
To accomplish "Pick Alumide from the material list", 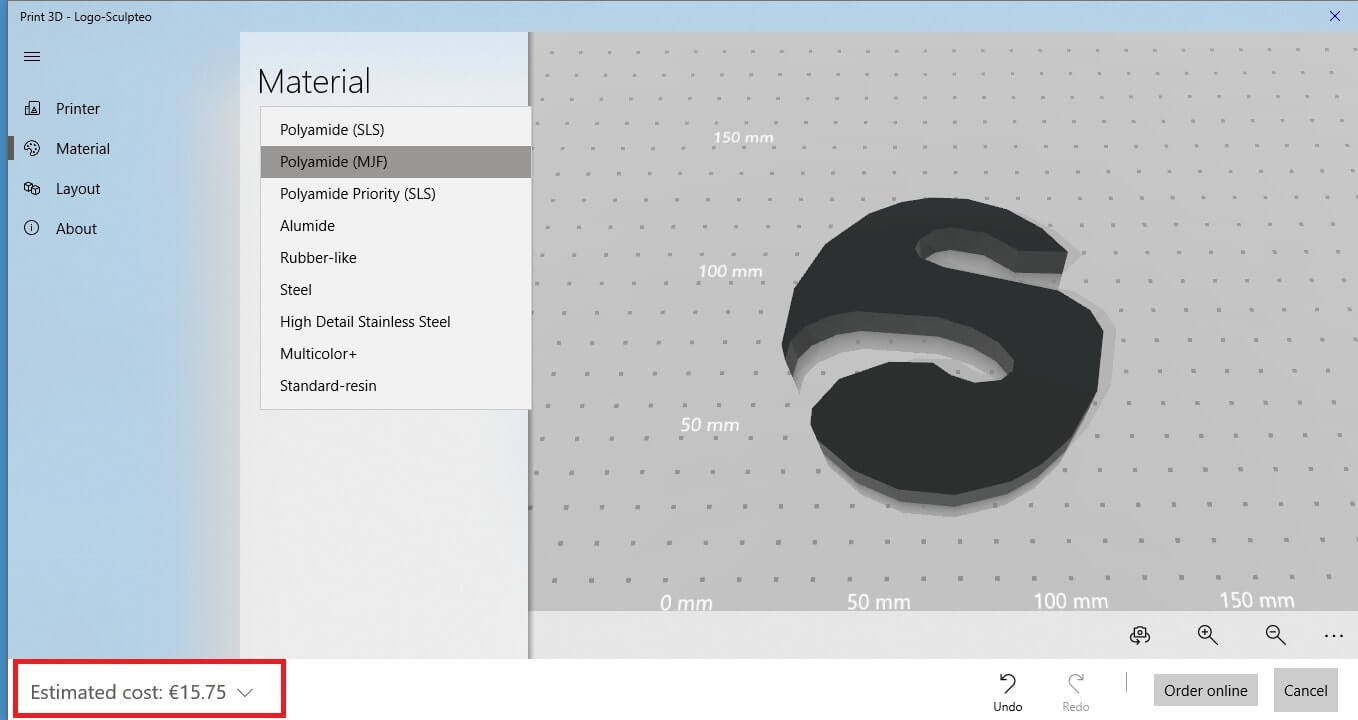I will pos(395,226).
